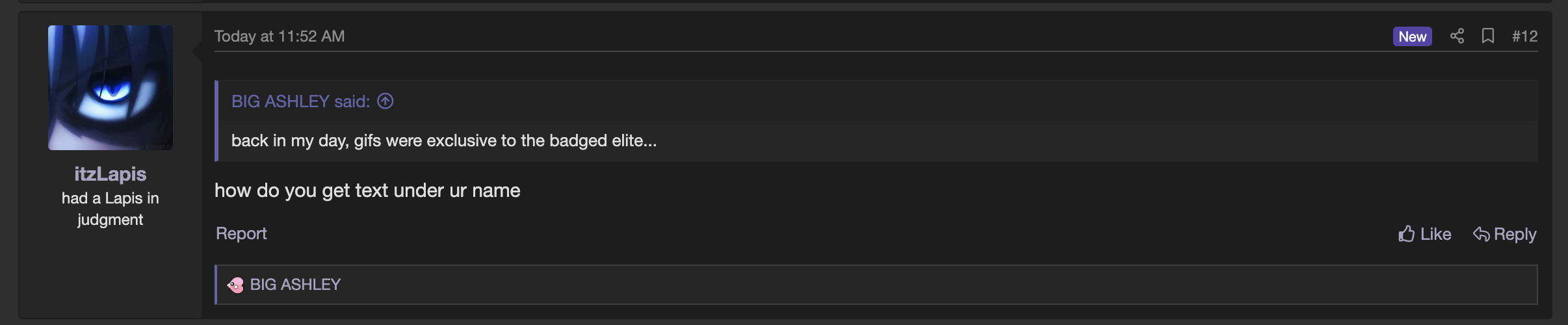Click the share post icon

tap(1457, 36)
